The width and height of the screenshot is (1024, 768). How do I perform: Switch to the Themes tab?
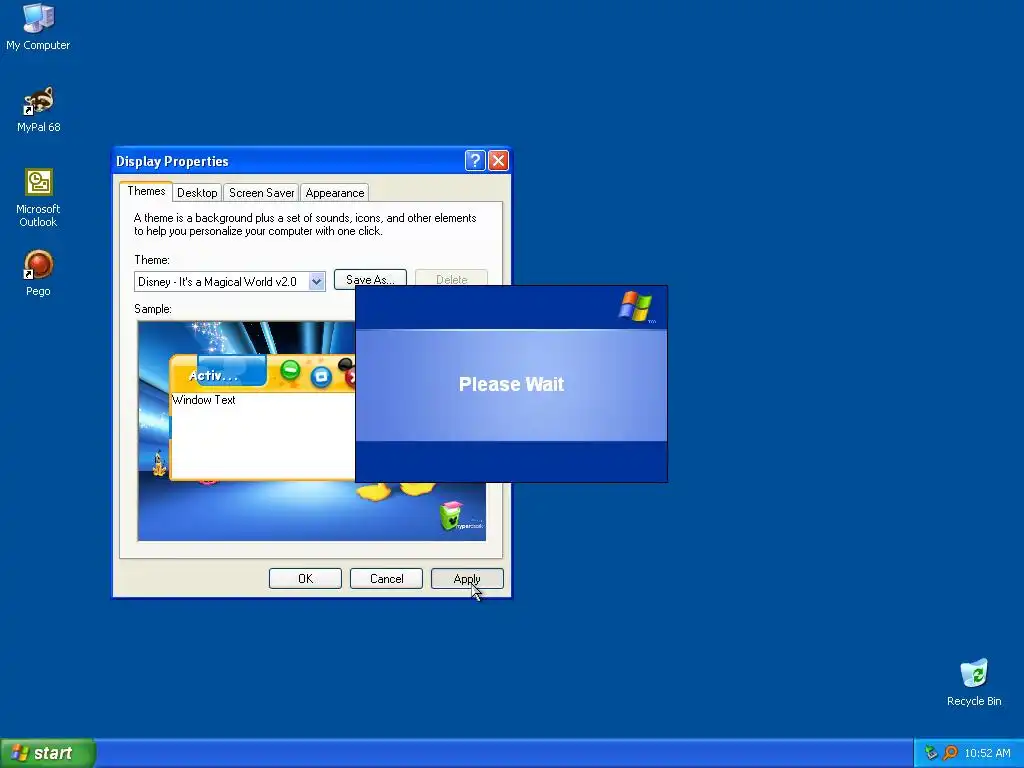(146, 191)
